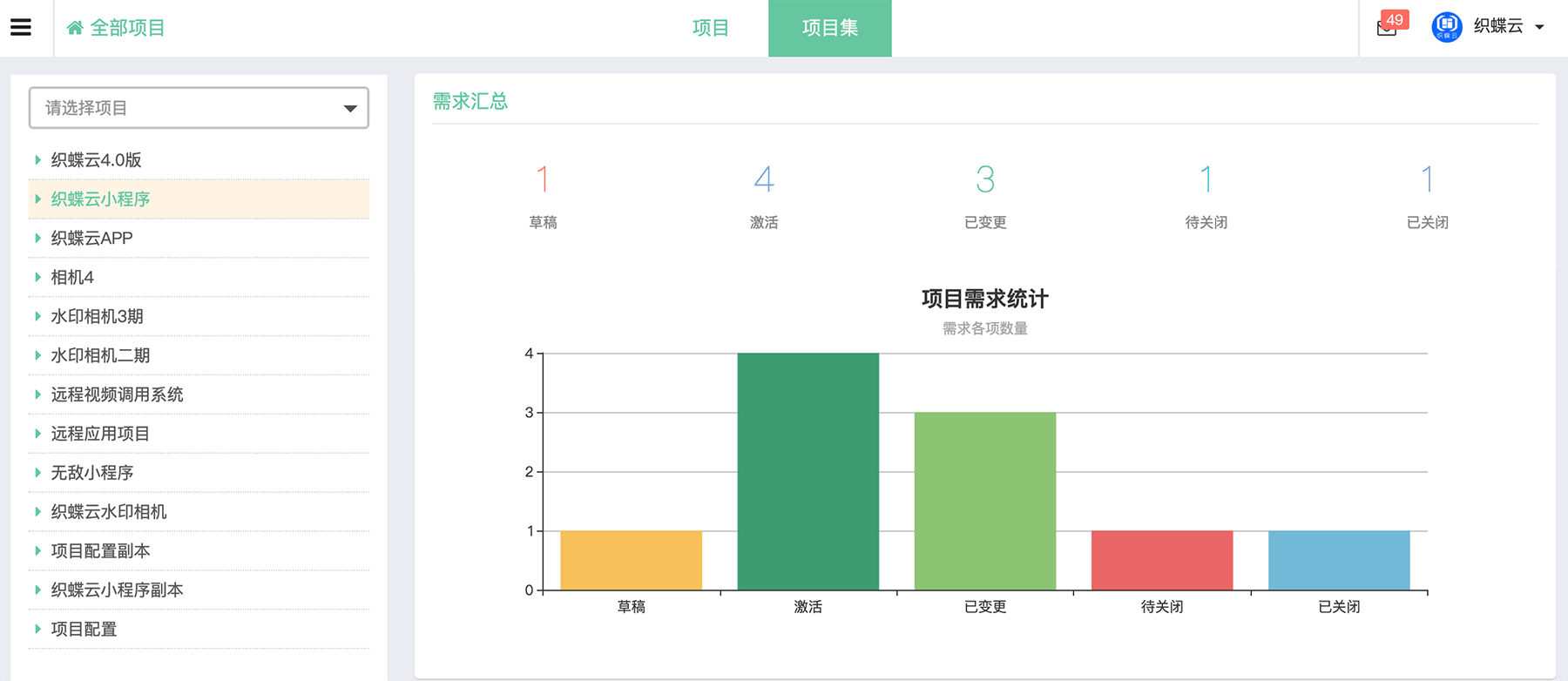Open the hamburger menu icon
The image size is (1568, 681).
pos(21,28)
